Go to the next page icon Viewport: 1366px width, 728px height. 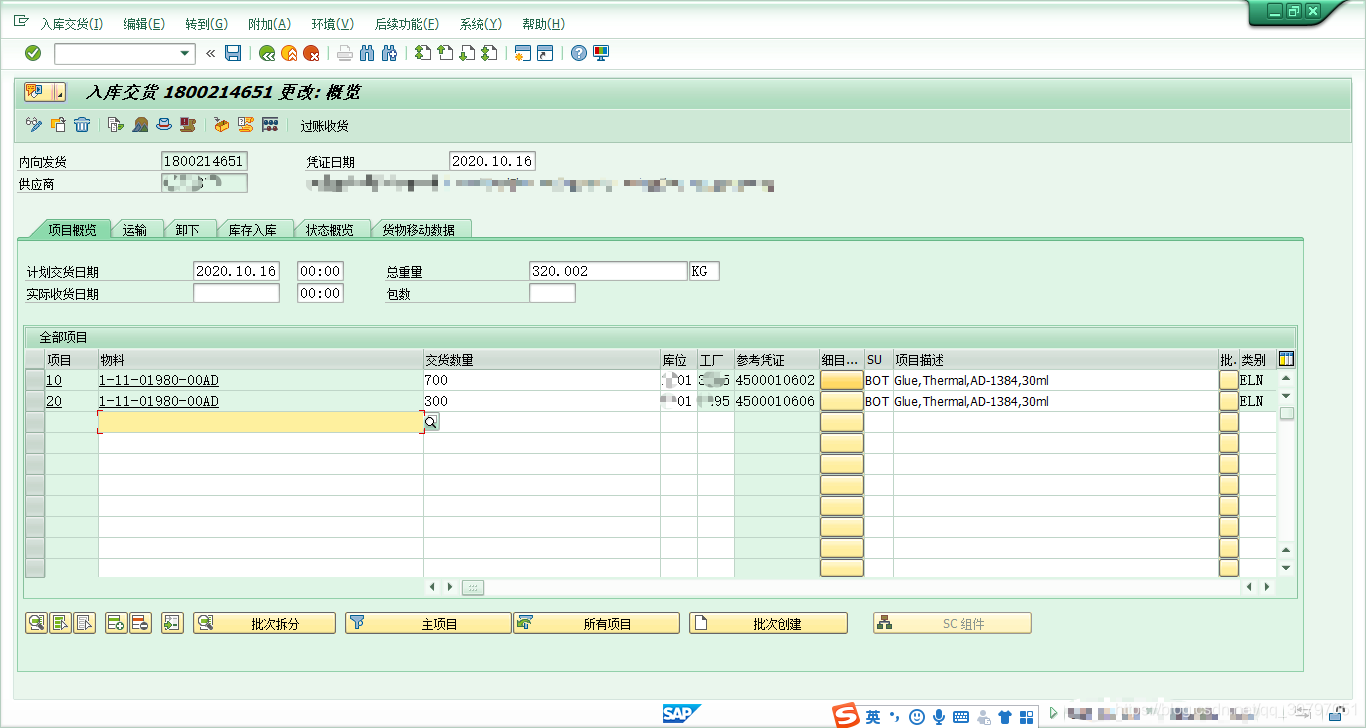467,53
